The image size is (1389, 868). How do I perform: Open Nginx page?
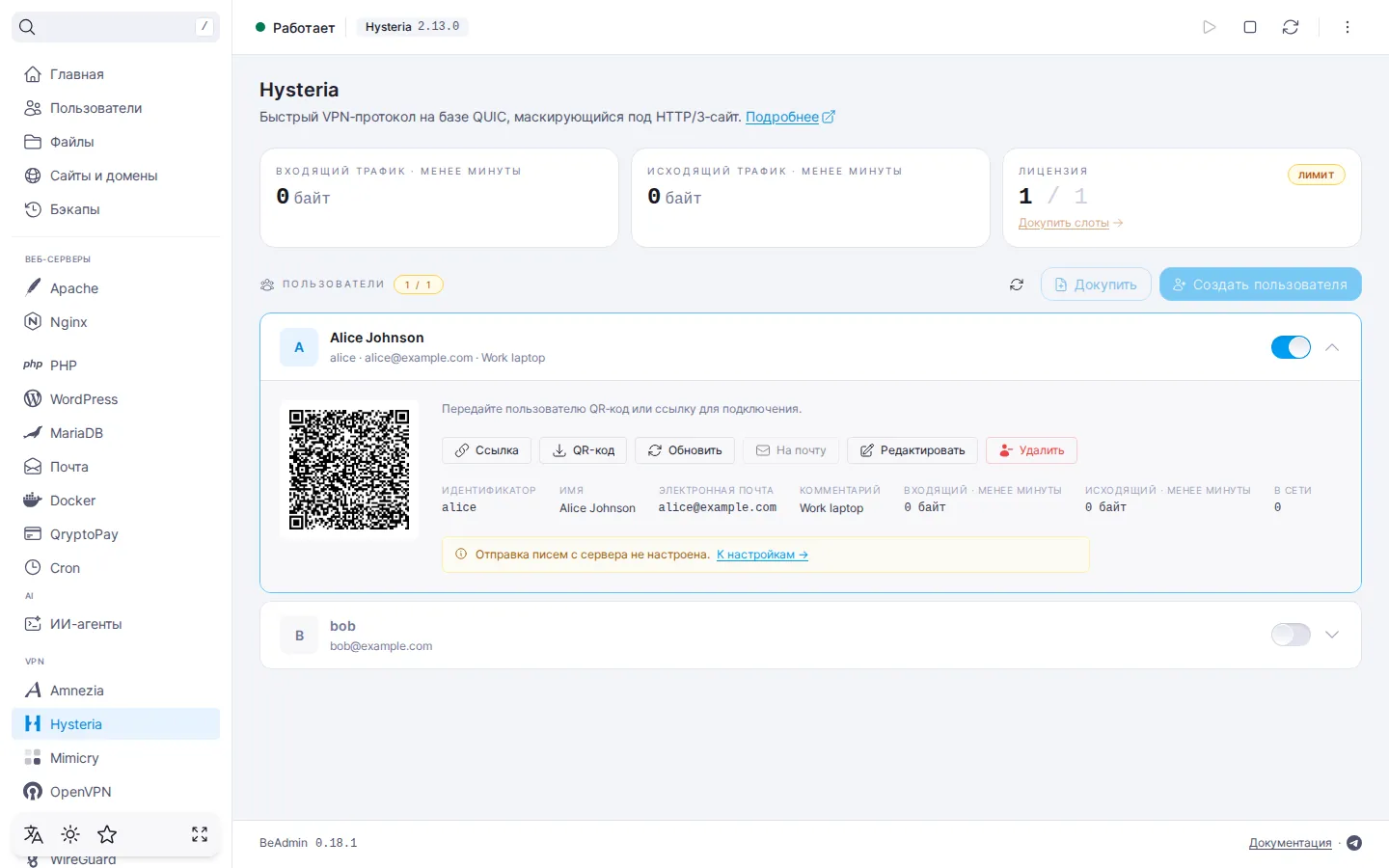(x=116, y=322)
